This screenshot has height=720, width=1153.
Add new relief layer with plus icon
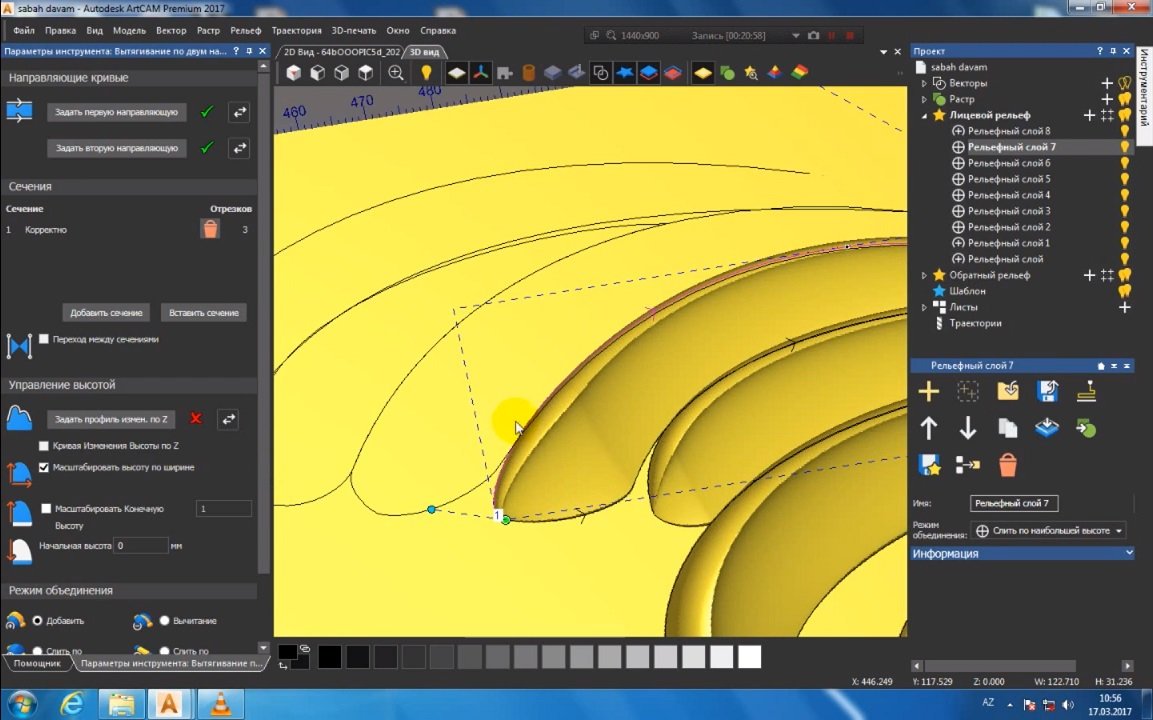pos(929,392)
